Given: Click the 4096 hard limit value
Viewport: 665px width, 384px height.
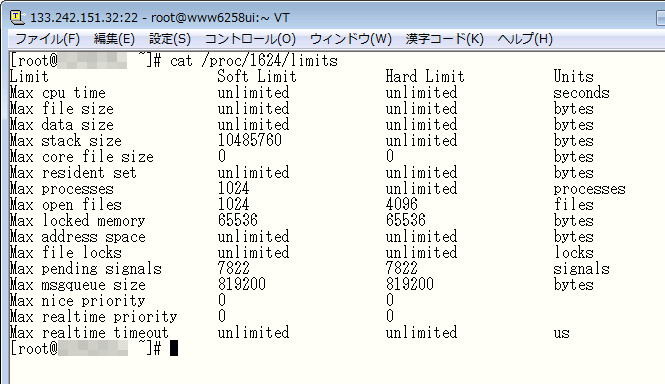Looking at the screenshot, I should point(401,205).
